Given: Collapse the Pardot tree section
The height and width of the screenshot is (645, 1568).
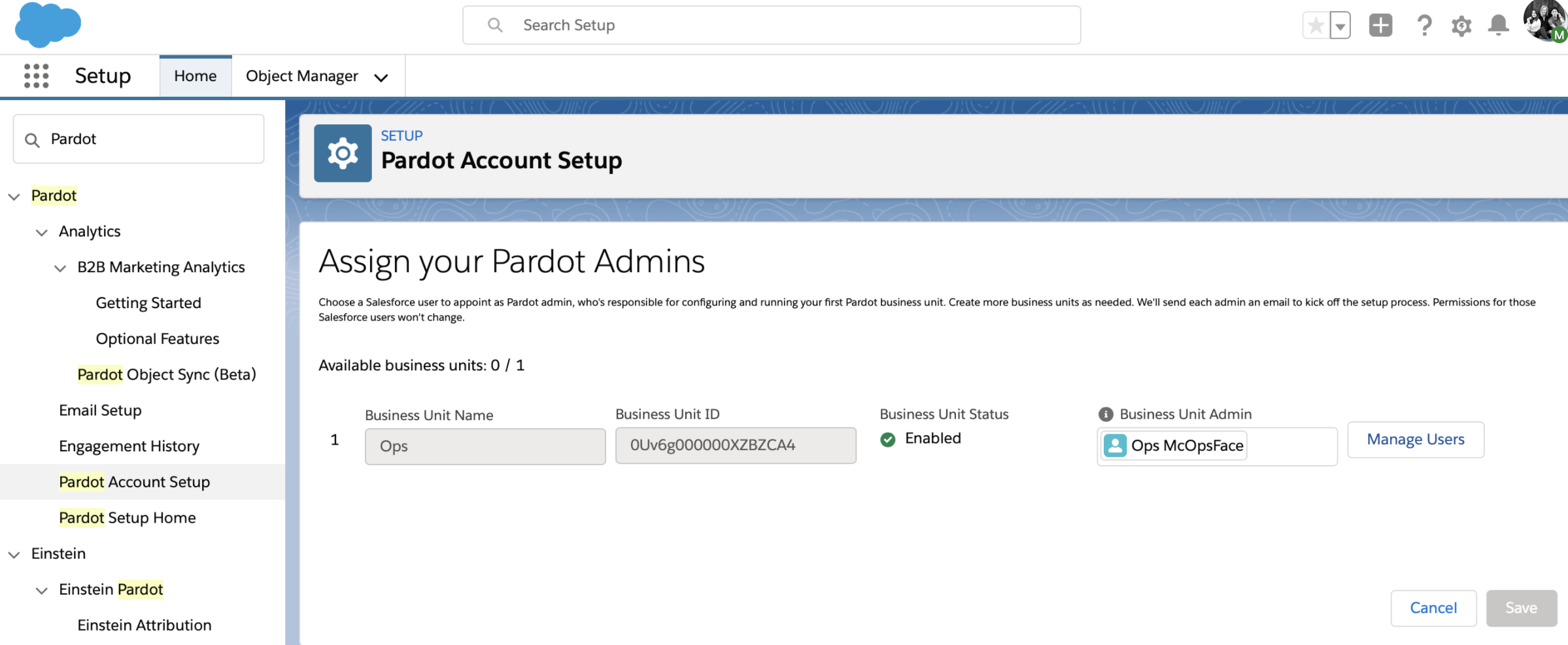Looking at the screenshot, I should click(x=14, y=196).
